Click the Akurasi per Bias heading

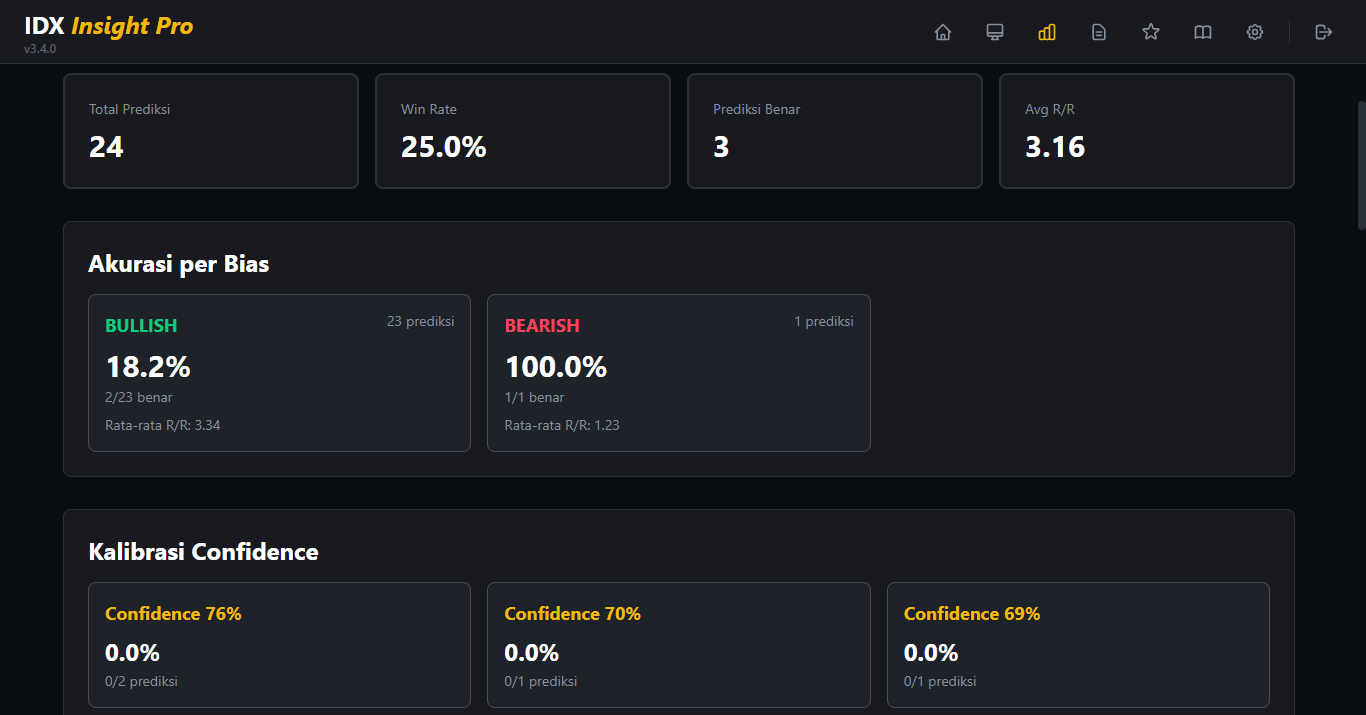179,264
